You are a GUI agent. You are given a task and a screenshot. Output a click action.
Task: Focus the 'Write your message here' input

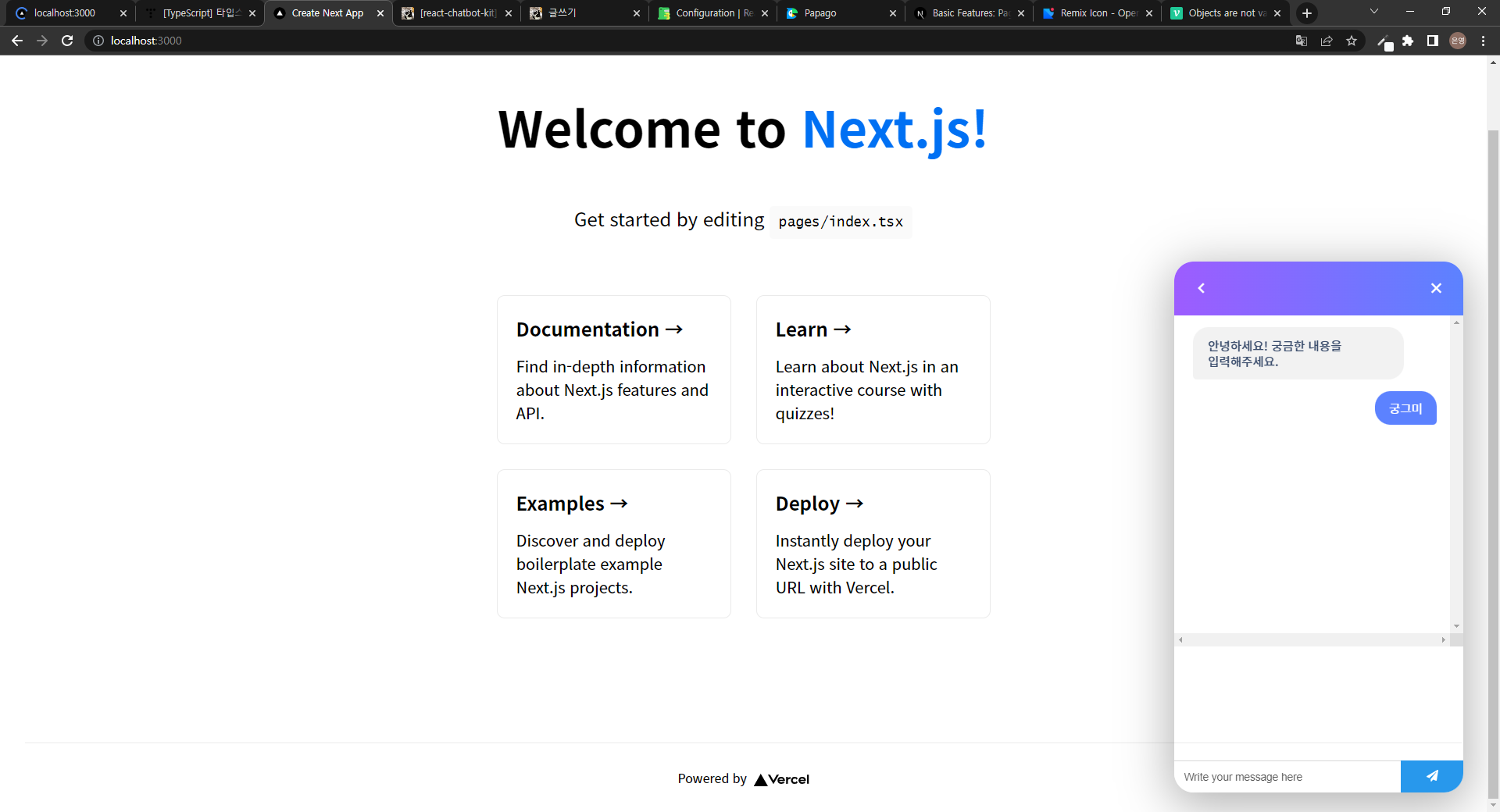(x=1287, y=777)
